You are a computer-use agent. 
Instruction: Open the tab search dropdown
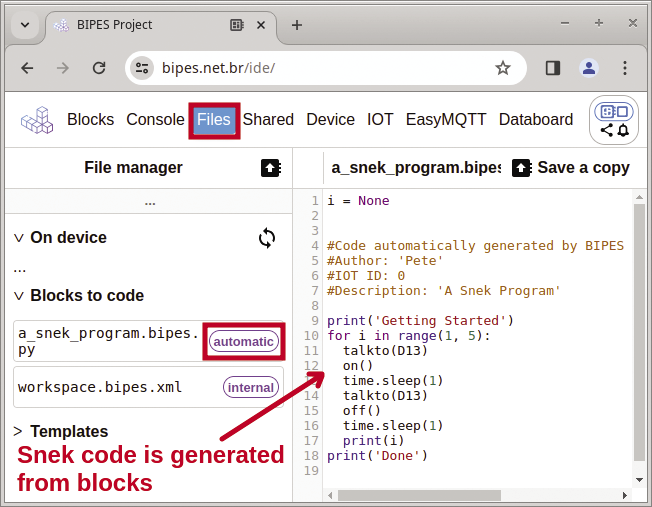tap(25, 25)
